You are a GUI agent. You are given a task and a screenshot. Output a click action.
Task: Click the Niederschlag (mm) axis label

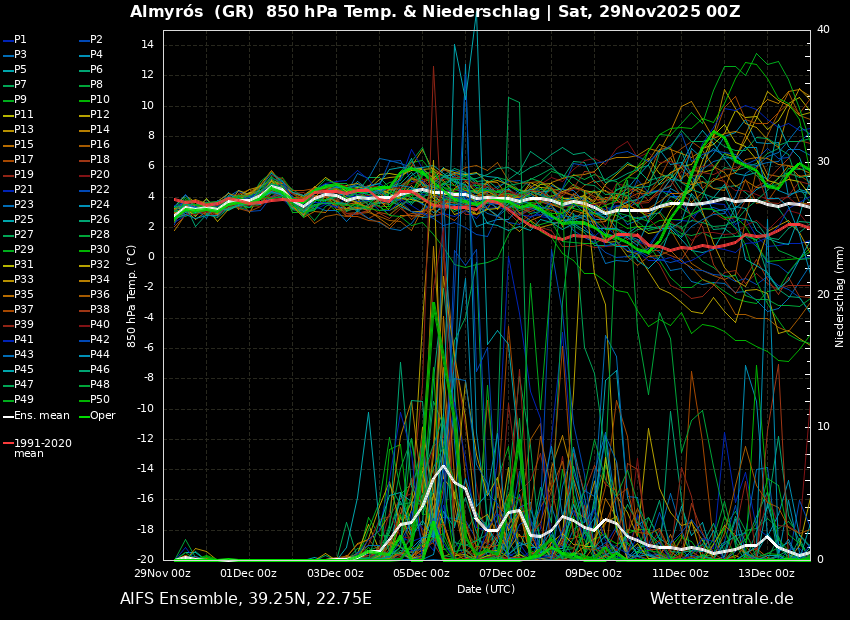point(840,296)
